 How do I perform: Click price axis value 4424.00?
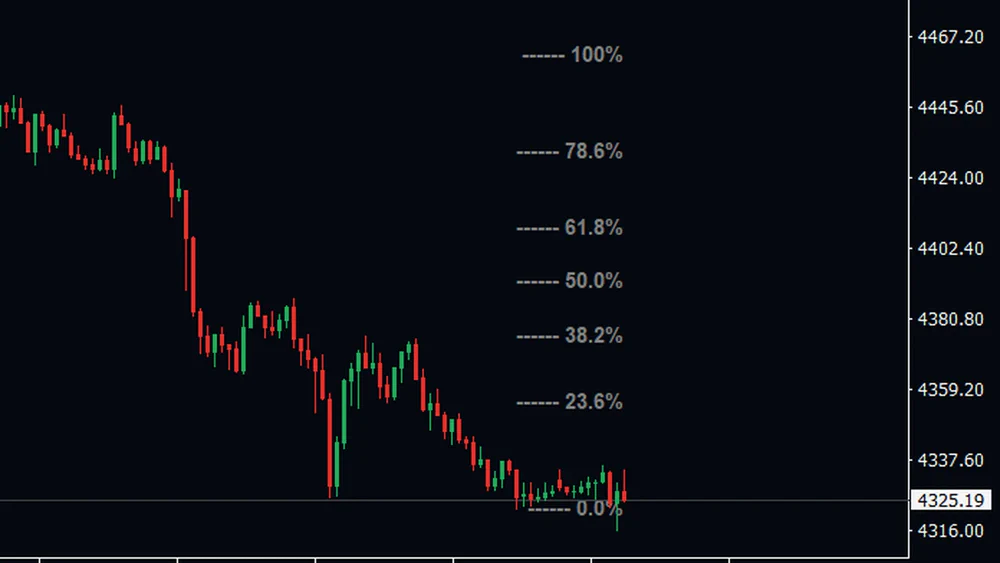coord(950,178)
